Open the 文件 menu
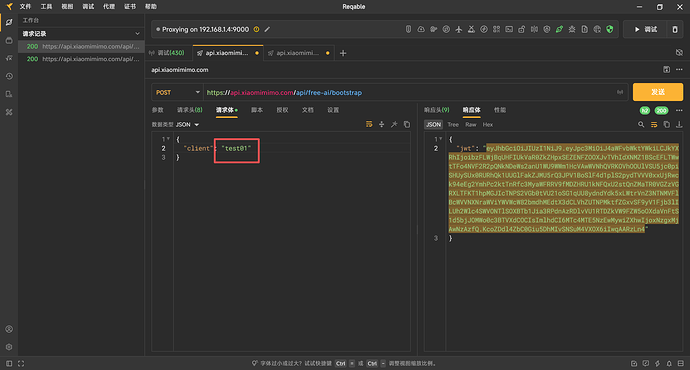690x370 pixels. 25,7
